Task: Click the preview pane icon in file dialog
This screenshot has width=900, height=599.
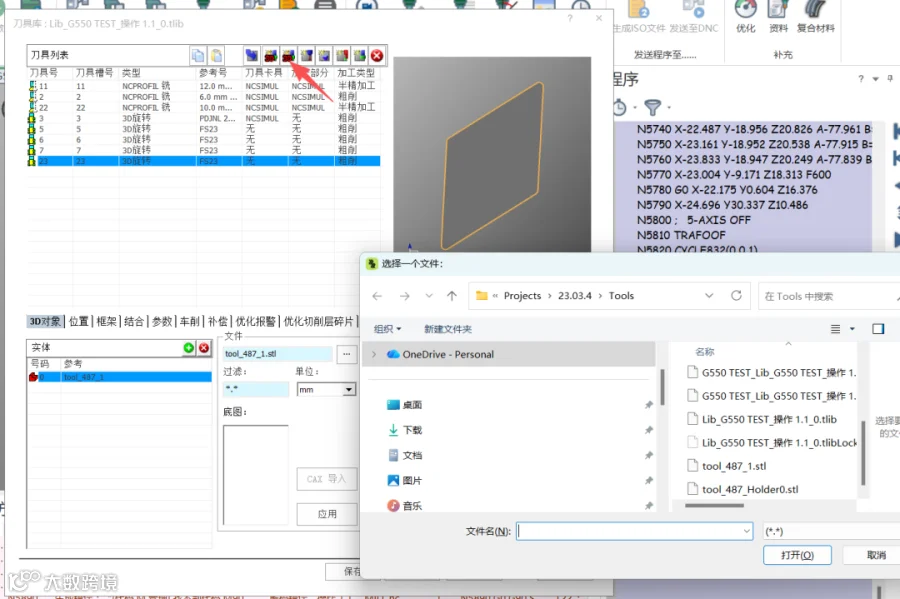Action: [878, 329]
